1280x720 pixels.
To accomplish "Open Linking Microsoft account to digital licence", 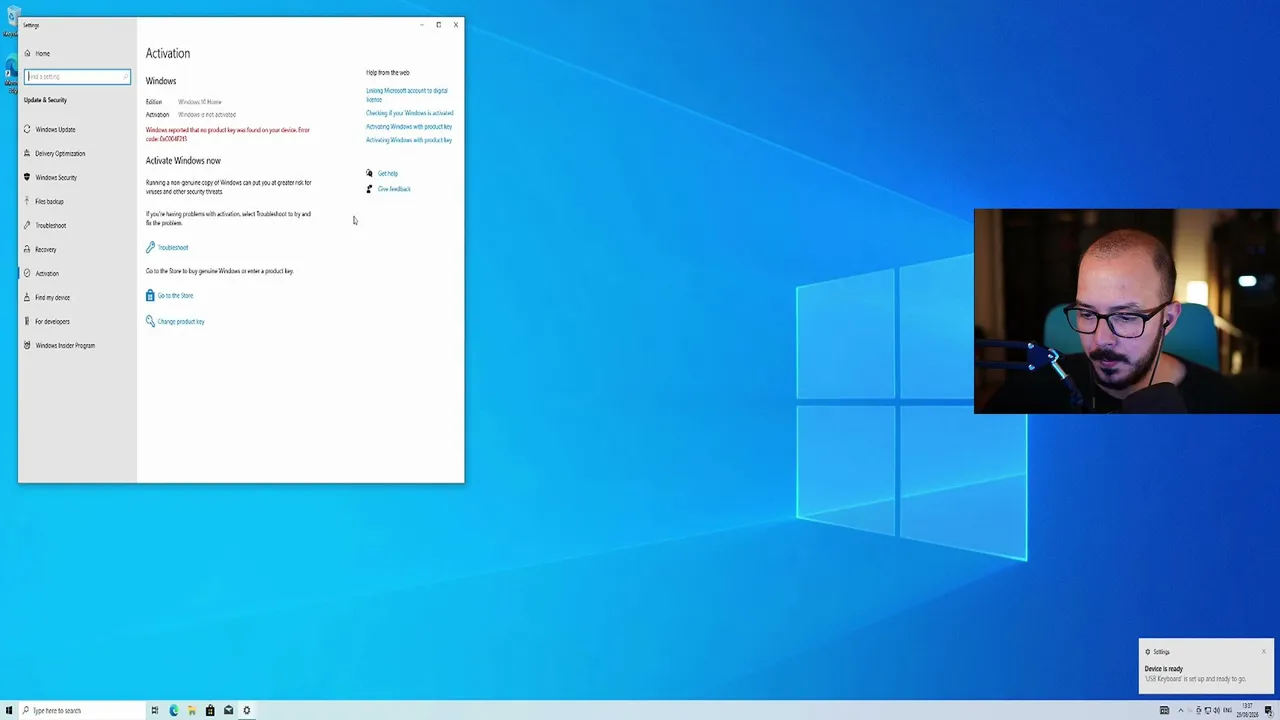I will point(406,95).
